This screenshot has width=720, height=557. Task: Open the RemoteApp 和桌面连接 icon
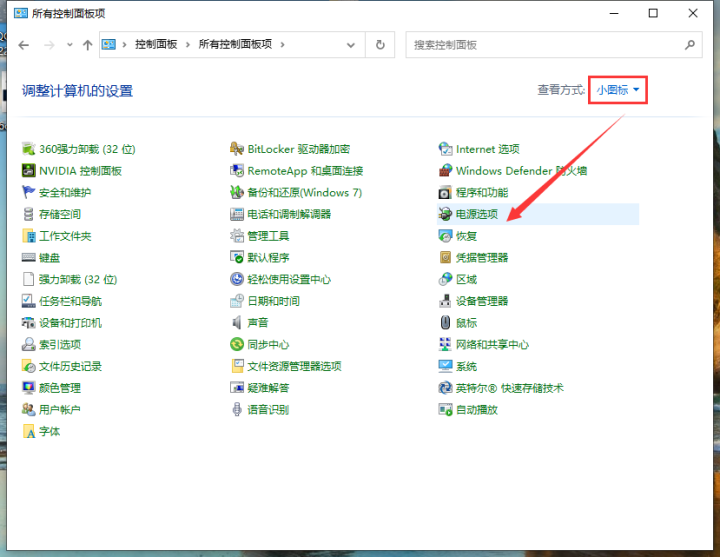[236, 170]
